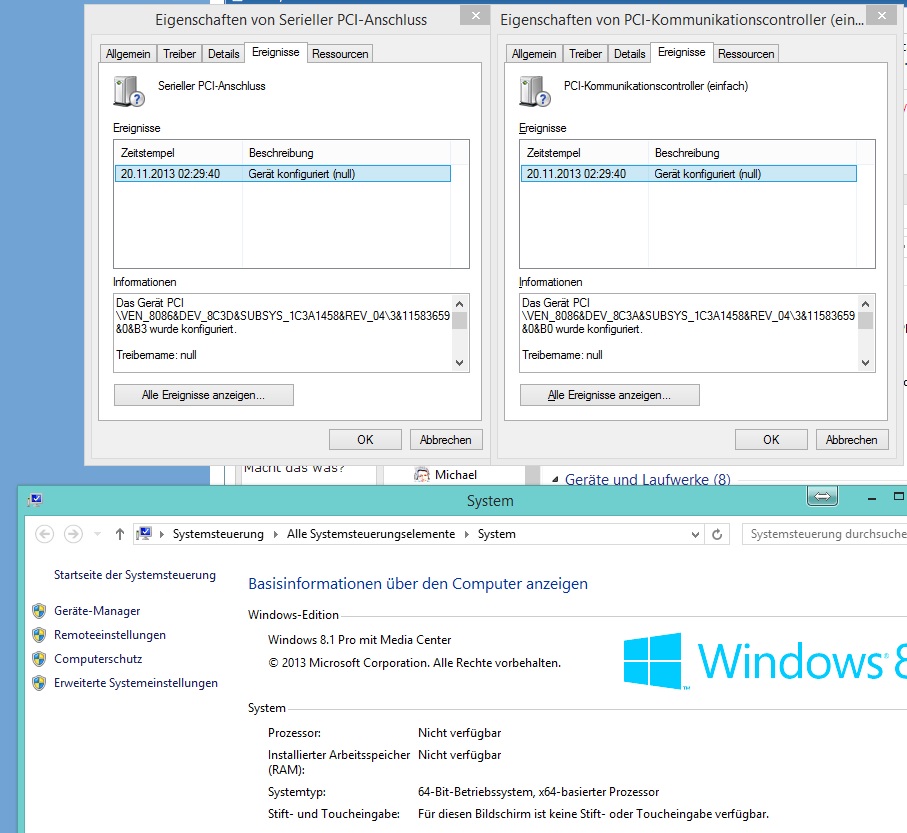Click Alle Ereignisse anzeigen in PCI-Kommunikationscontroller dialog

click(610, 395)
